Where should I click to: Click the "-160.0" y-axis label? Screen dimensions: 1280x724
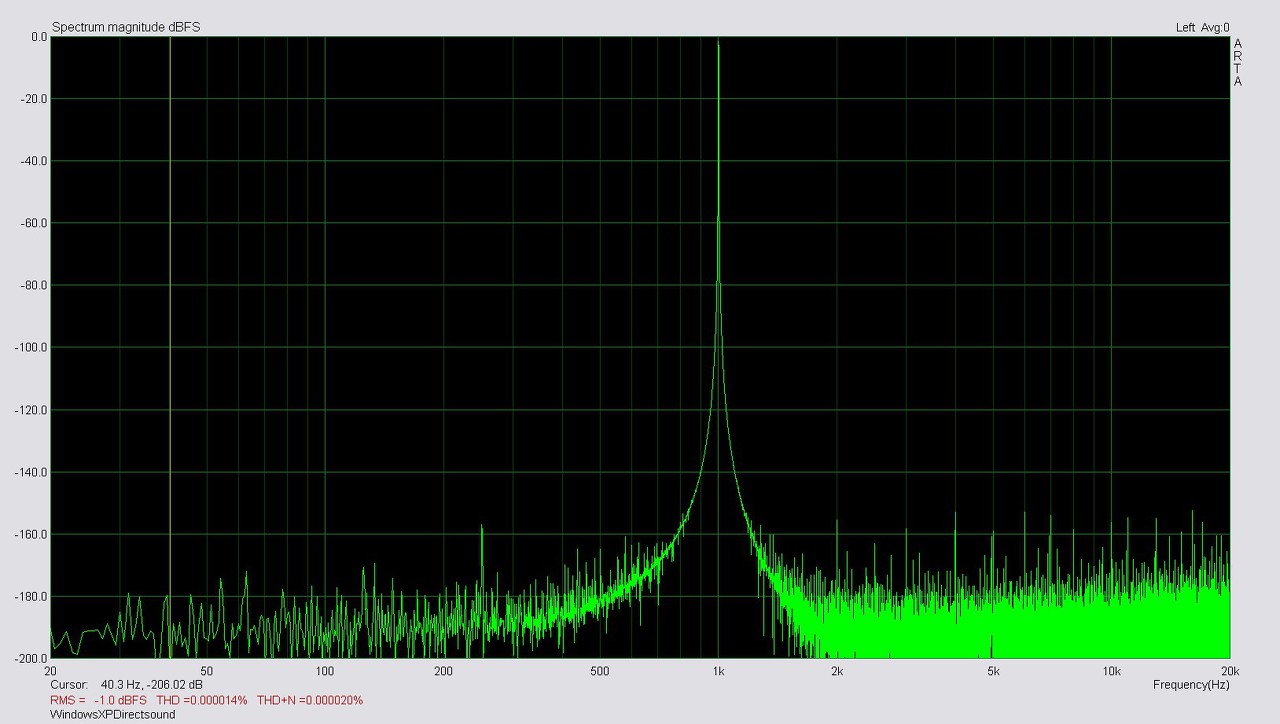coord(32,534)
